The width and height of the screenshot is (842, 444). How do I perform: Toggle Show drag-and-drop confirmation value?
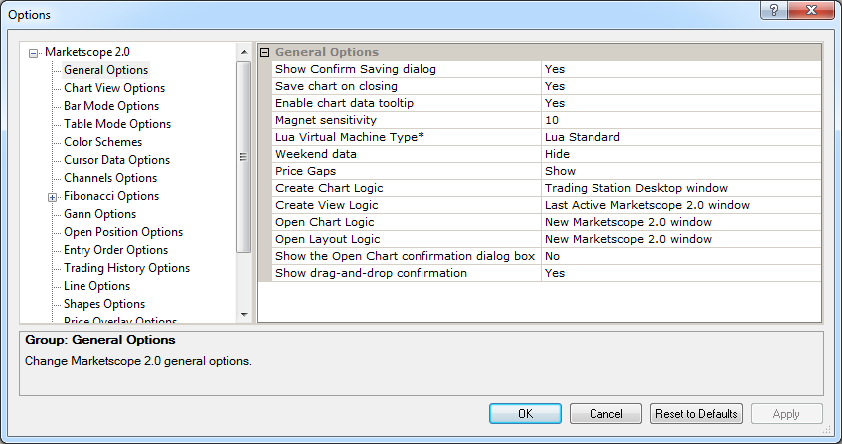pyautogui.click(x=680, y=273)
